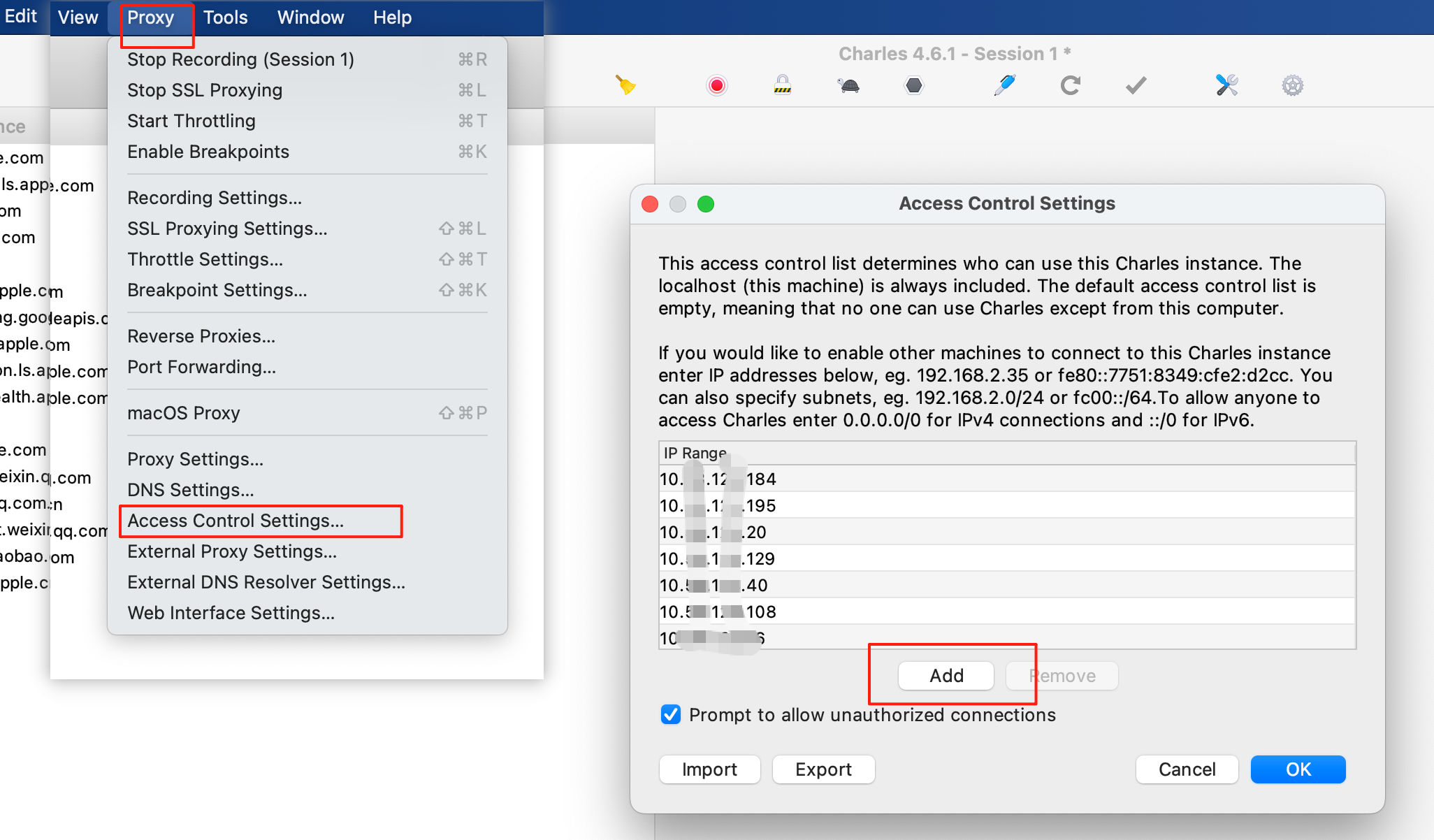The height and width of the screenshot is (840, 1434).
Task: Click the hexagon breakpoints icon
Action: pyautogui.click(x=914, y=85)
